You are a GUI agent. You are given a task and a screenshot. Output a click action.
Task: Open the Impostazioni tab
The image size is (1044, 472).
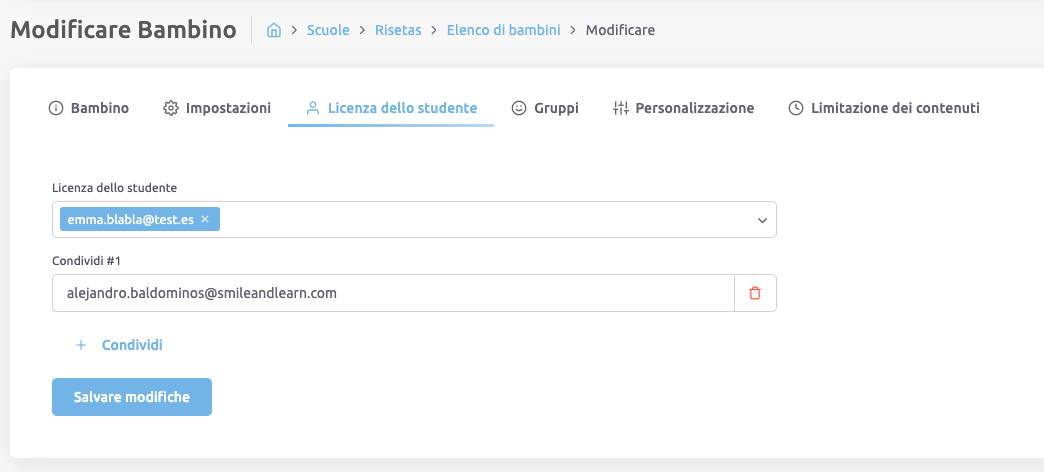[x=228, y=108]
